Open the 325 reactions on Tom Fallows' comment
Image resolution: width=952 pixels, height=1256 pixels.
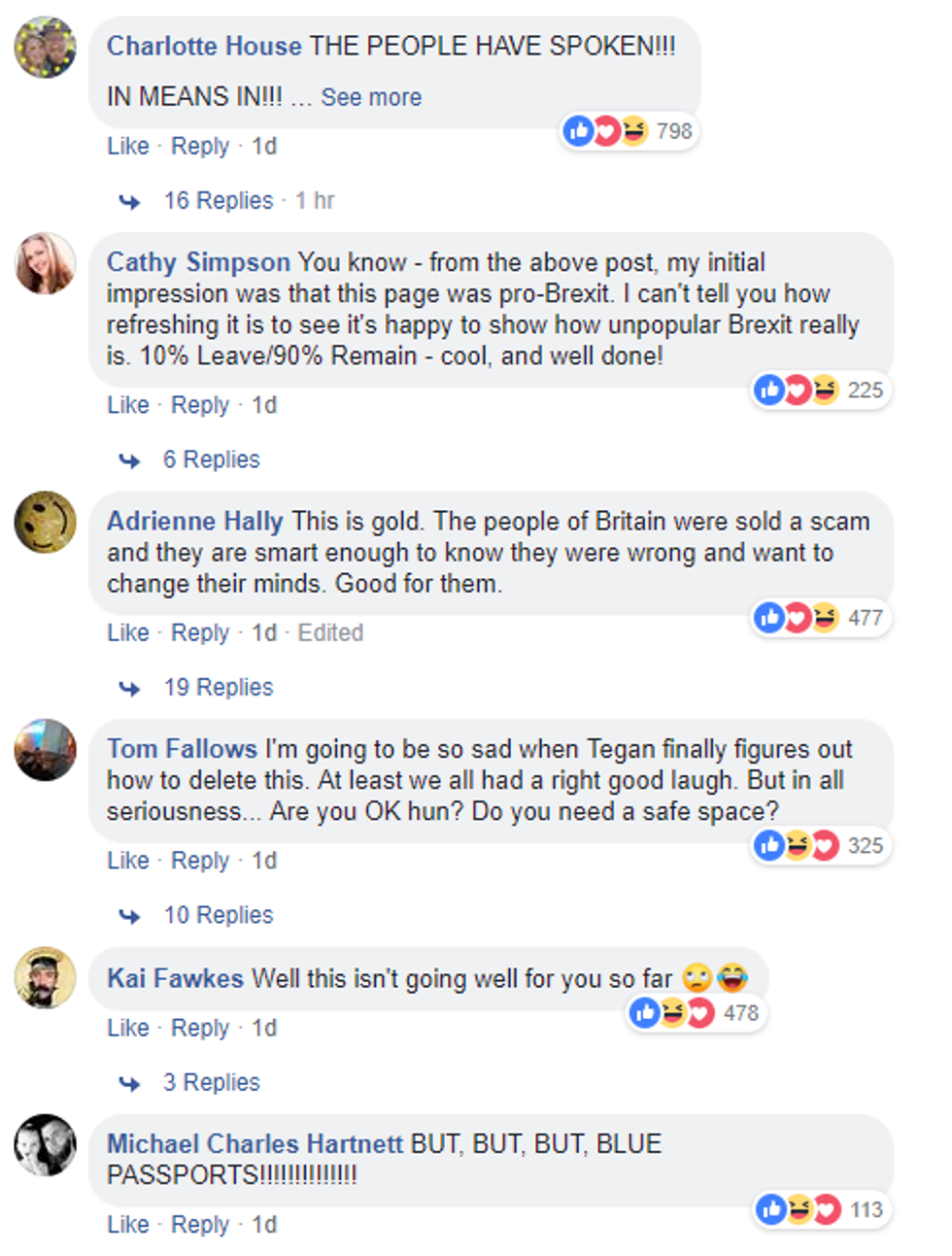[x=820, y=846]
